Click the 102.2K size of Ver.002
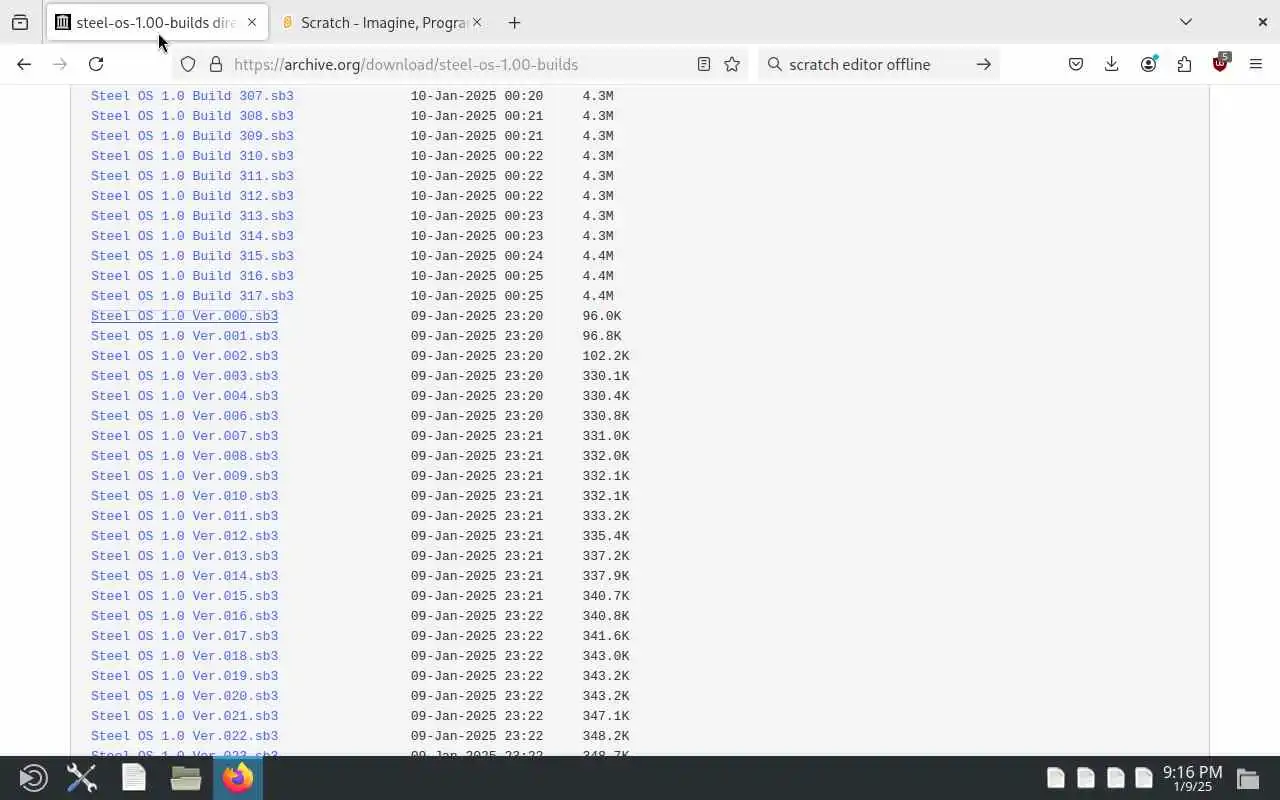This screenshot has width=1280, height=800. tap(606, 356)
